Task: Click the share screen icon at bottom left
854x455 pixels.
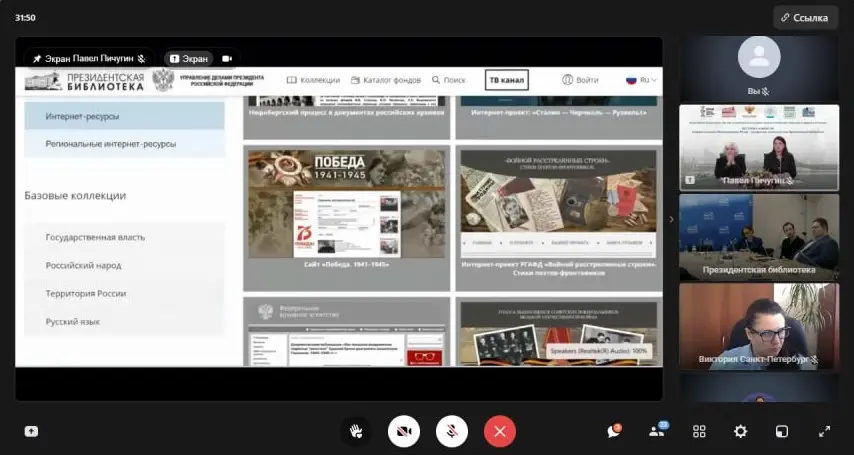Action: tap(31, 431)
